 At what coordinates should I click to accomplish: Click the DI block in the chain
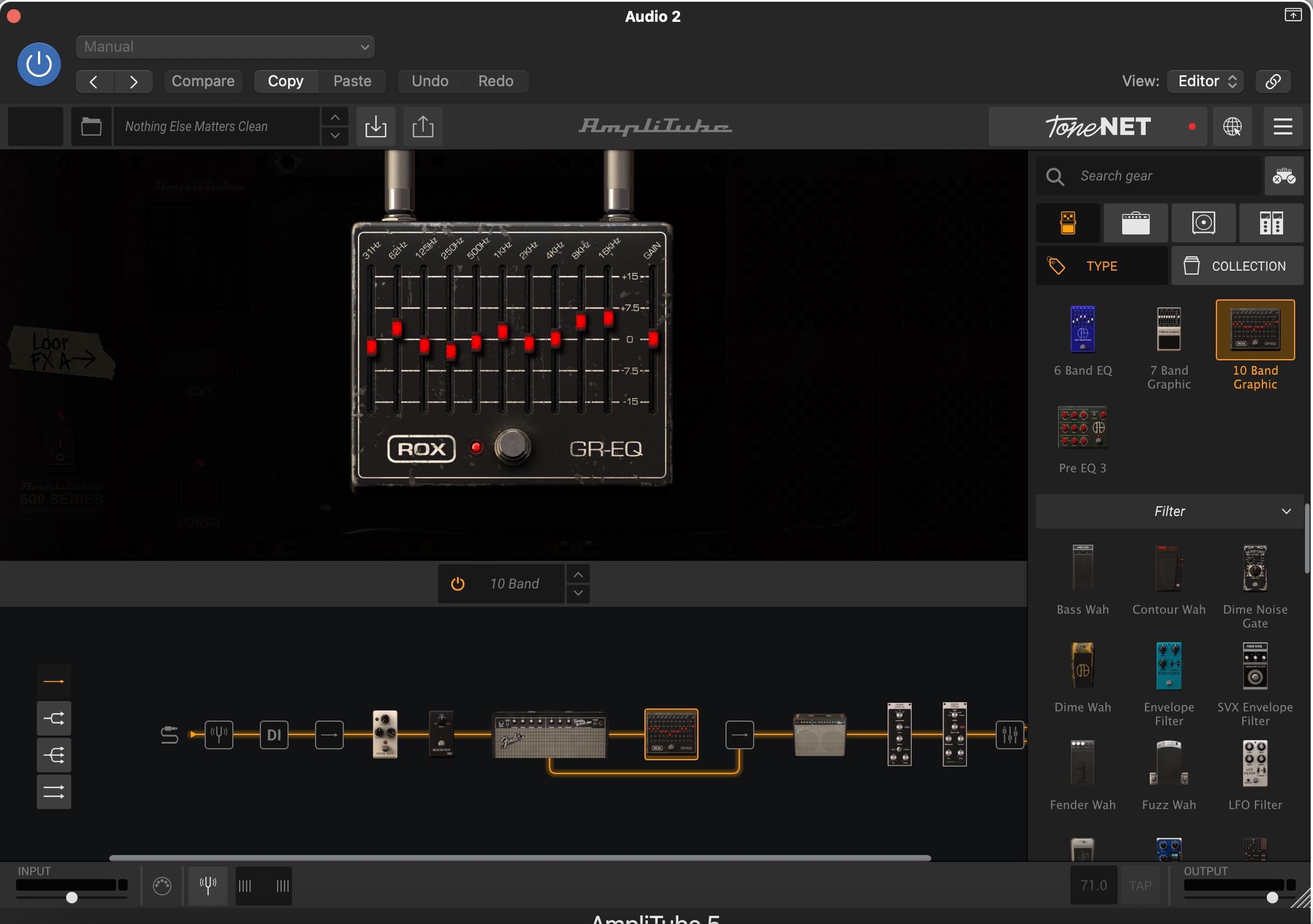pos(274,734)
